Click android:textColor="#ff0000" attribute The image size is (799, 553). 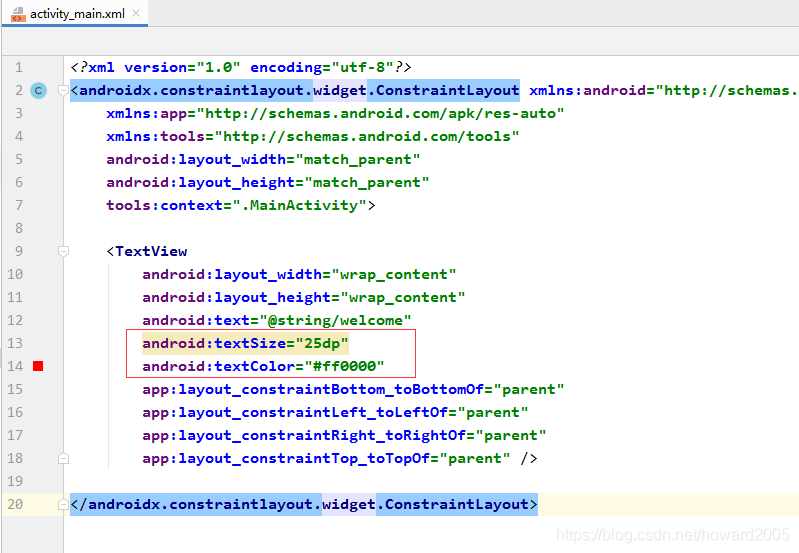(x=263, y=366)
